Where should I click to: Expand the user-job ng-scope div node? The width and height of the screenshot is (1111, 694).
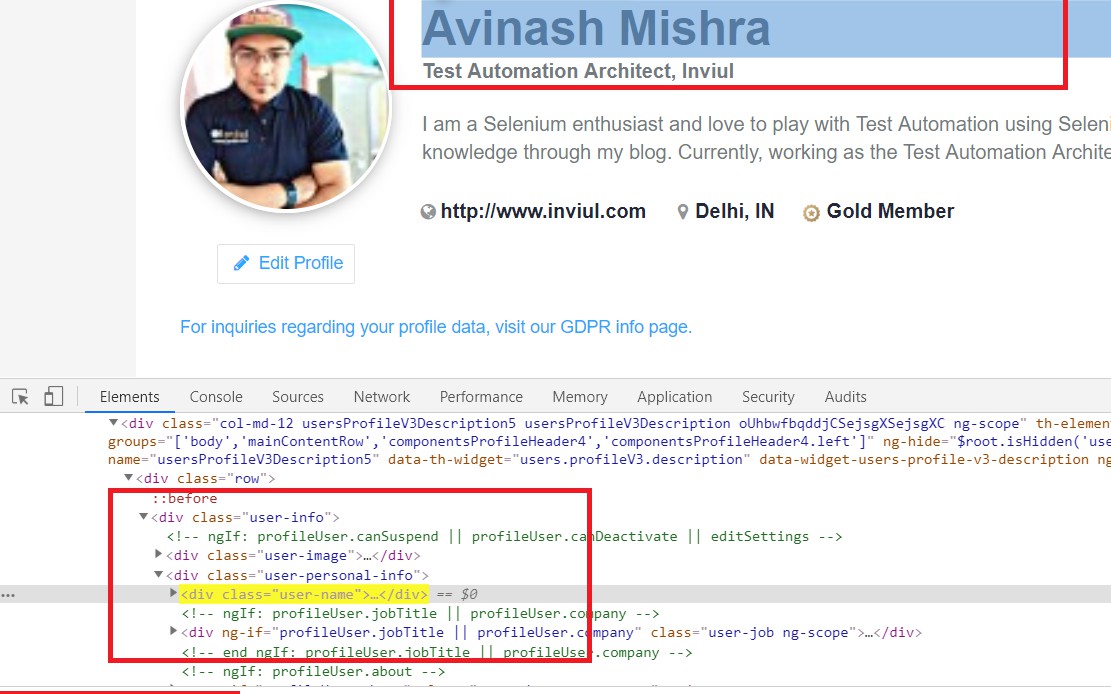pos(174,631)
